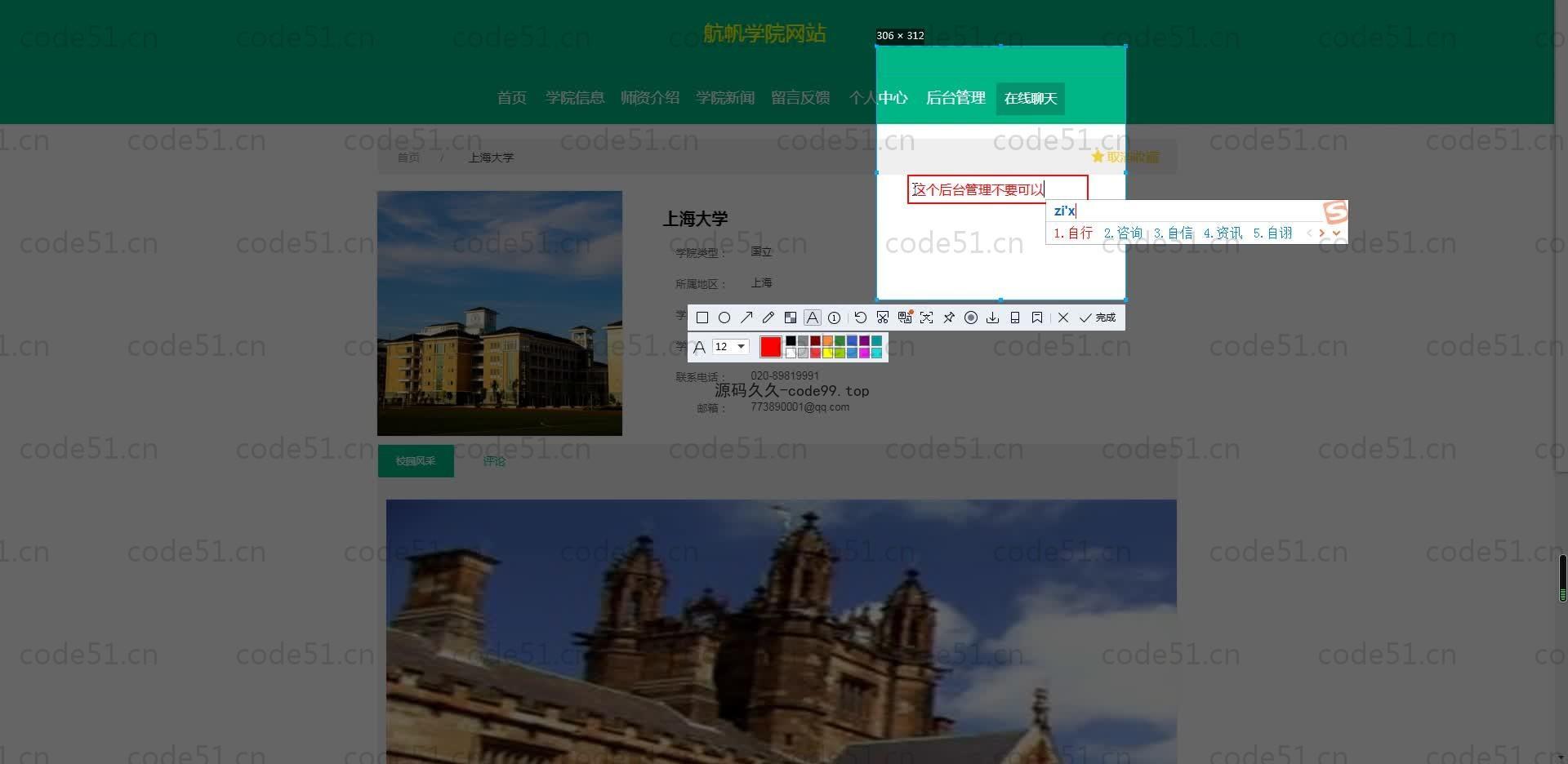The image size is (1568, 764).
Task: Choose IME candidate 3 自信
Action: [1173, 233]
